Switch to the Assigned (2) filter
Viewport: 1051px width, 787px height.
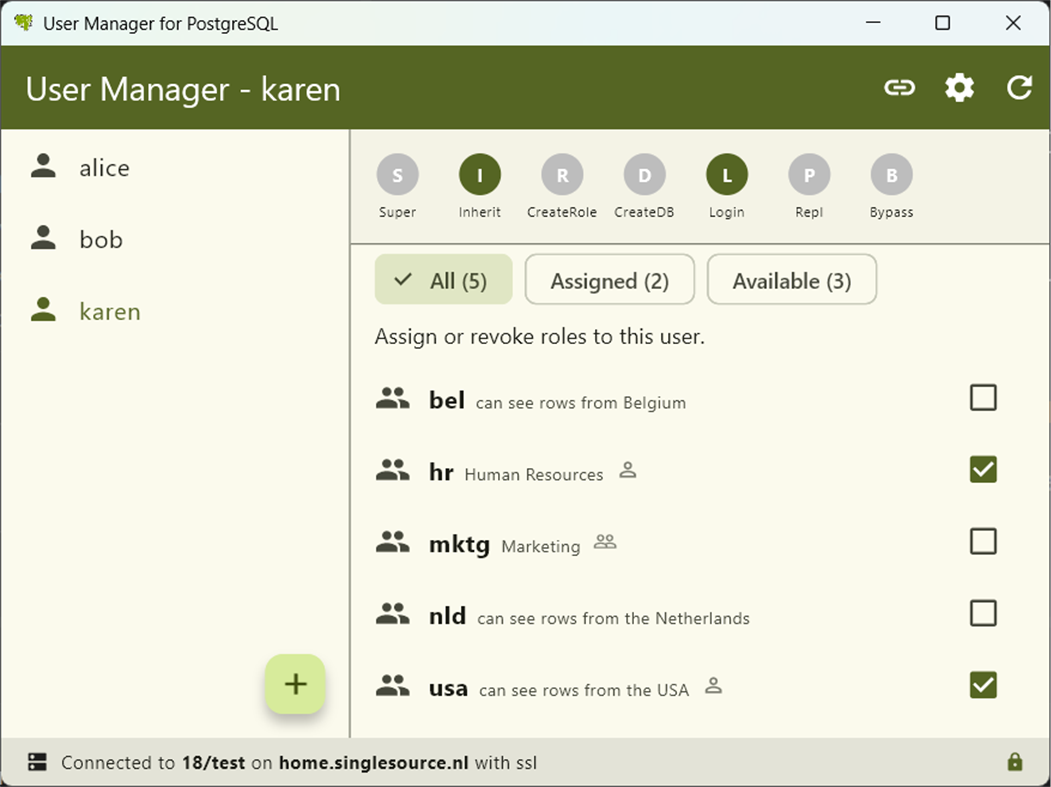point(610,280)
